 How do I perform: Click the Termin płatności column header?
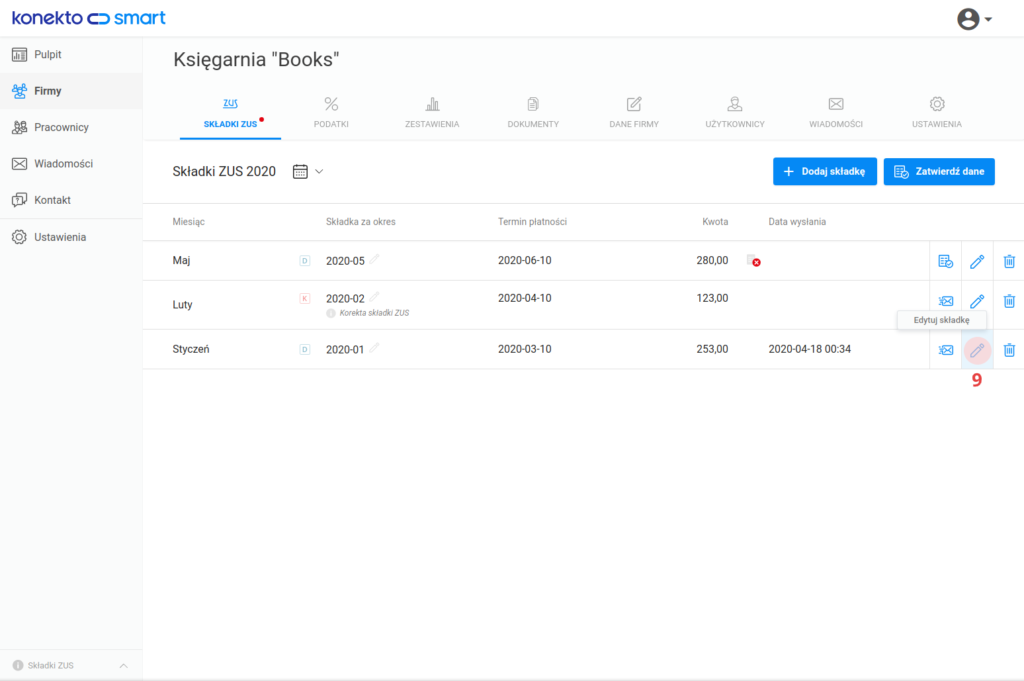pos(532,222)
